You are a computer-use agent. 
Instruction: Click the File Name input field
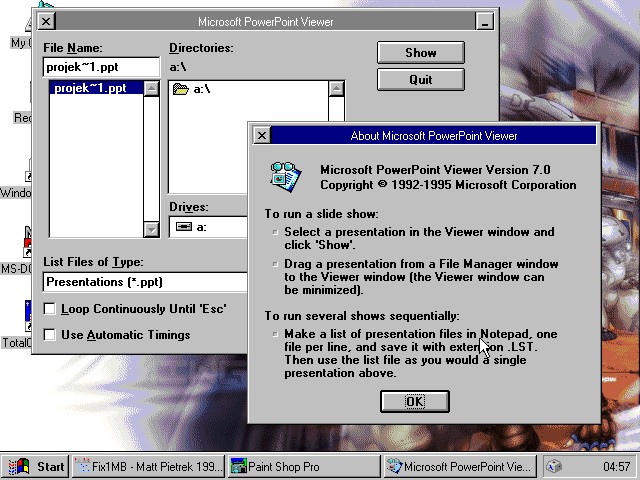[101, 67]
